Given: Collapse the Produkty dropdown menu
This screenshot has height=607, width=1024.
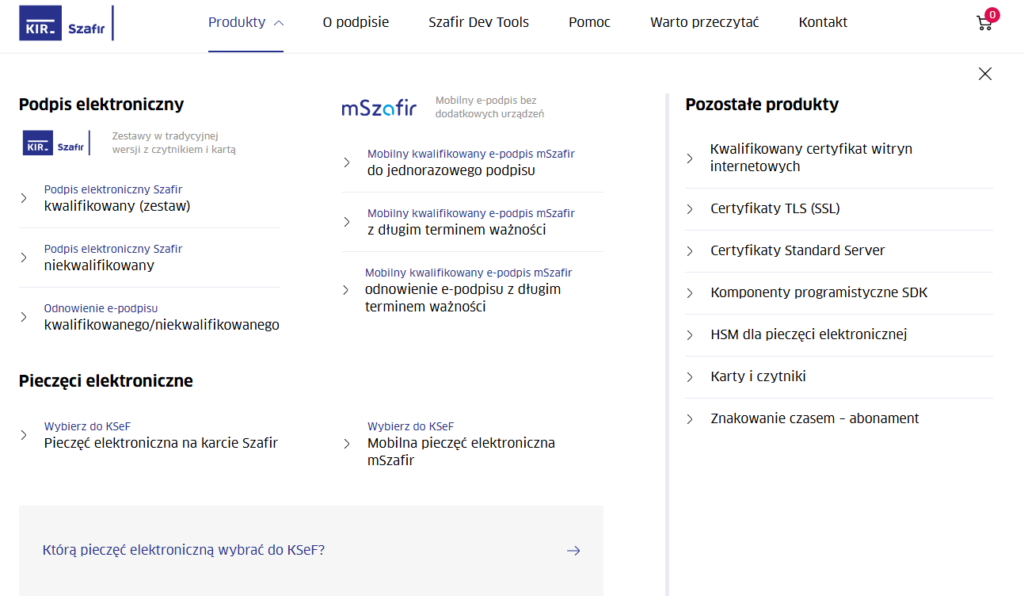Looking at the screenshot, I should (x=246, y=23).
